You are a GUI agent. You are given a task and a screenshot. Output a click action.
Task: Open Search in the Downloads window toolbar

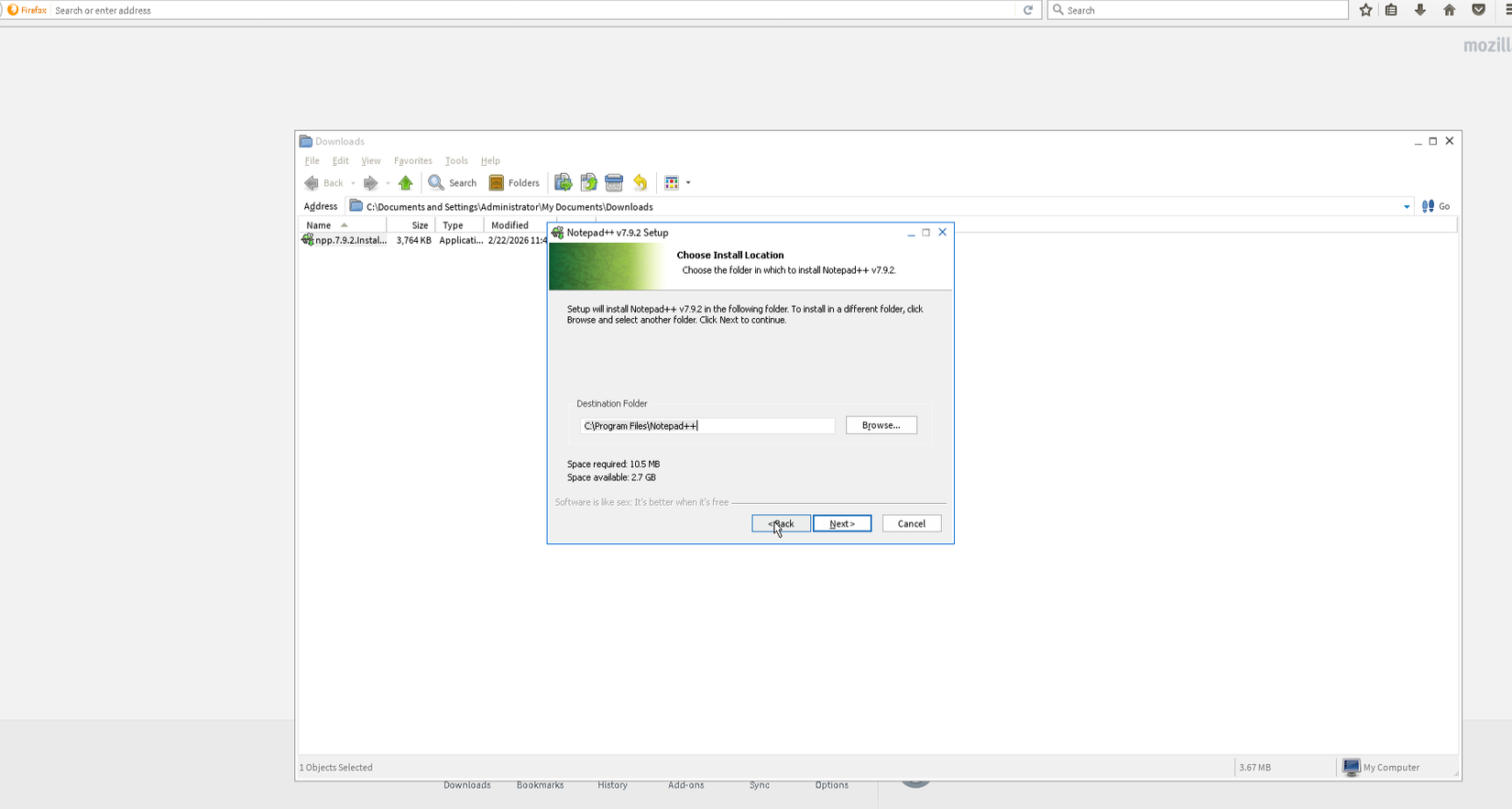pyautogui.click(x=453, y=183)
